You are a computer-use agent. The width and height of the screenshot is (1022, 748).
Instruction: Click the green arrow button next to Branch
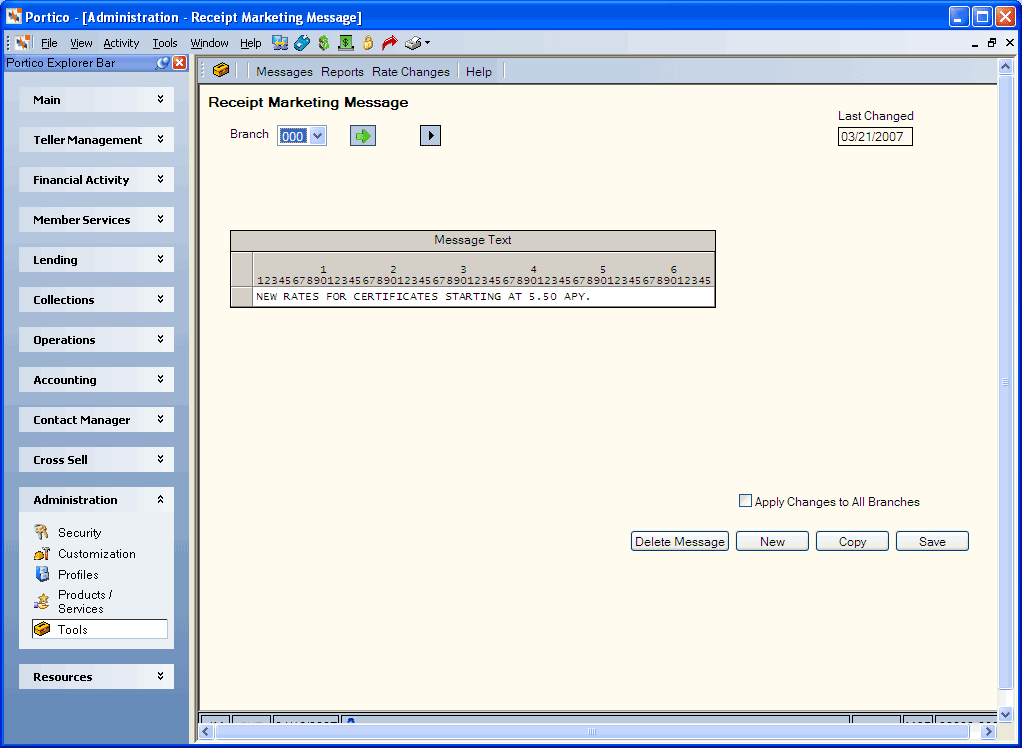(363, 136)
